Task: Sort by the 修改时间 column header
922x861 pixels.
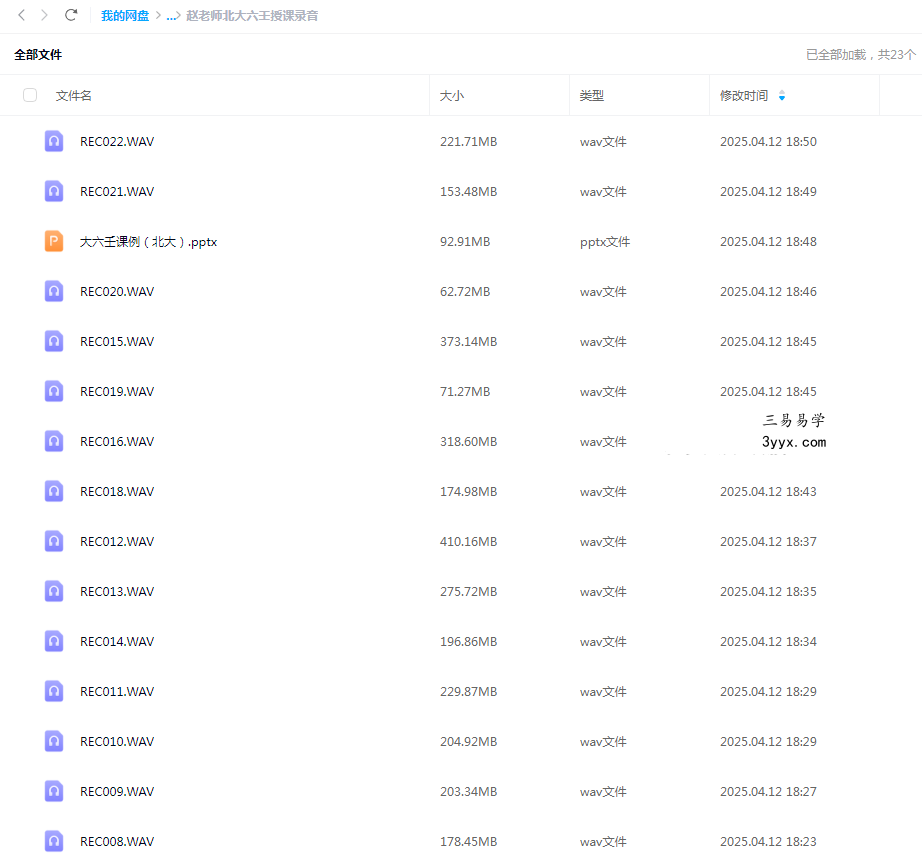Action: coord(744,96)
